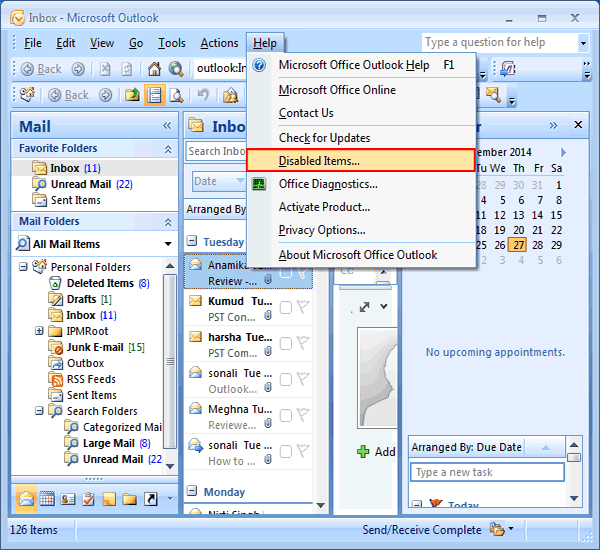
Task: Click the Type a question for help box
Action: [501, 43]
